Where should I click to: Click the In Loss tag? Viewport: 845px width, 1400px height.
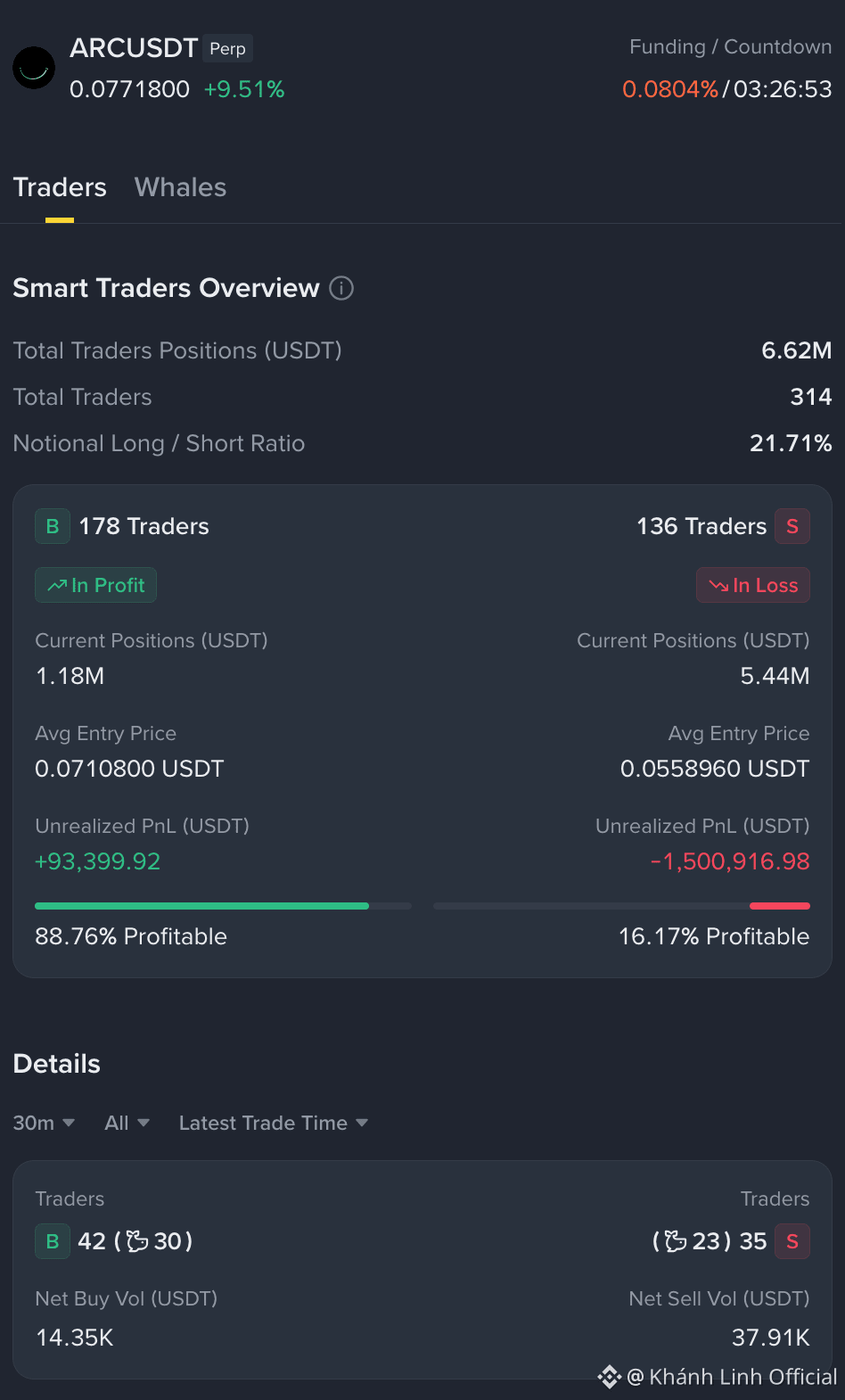click(x=753, y=585)
